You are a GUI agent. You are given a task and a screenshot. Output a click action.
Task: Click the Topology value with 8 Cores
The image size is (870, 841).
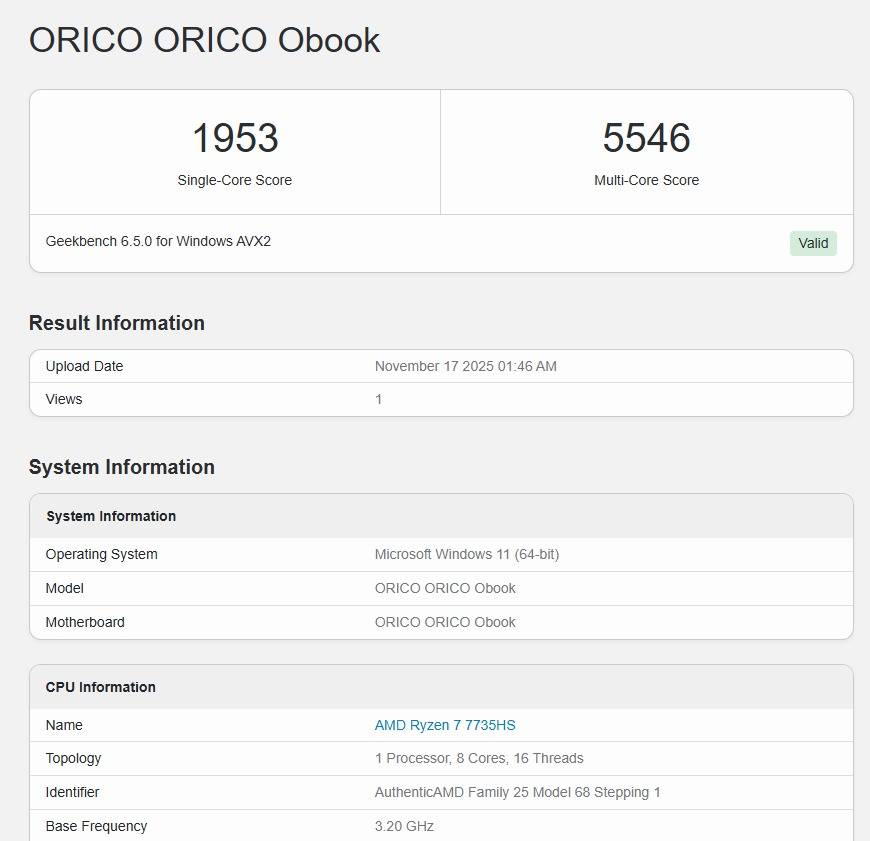click(479, 758)
